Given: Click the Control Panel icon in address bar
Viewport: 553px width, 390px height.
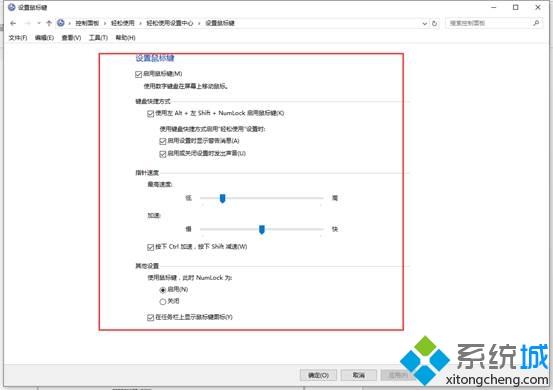Looking at the screenshot, I should pyautogui.click(x=61, y=23).
